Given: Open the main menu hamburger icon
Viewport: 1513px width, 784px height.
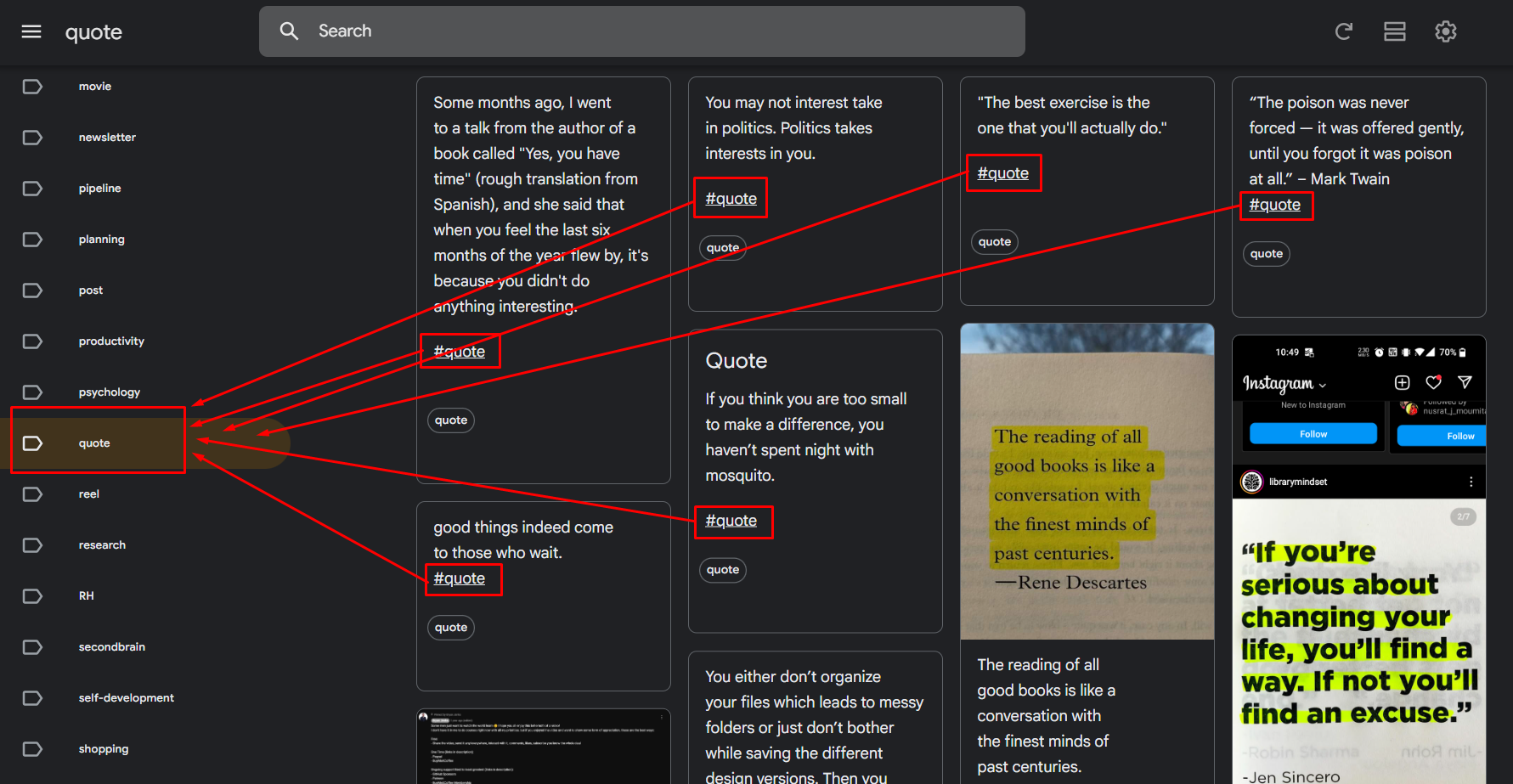Looking at the screenshot, I should coord(31,31).
